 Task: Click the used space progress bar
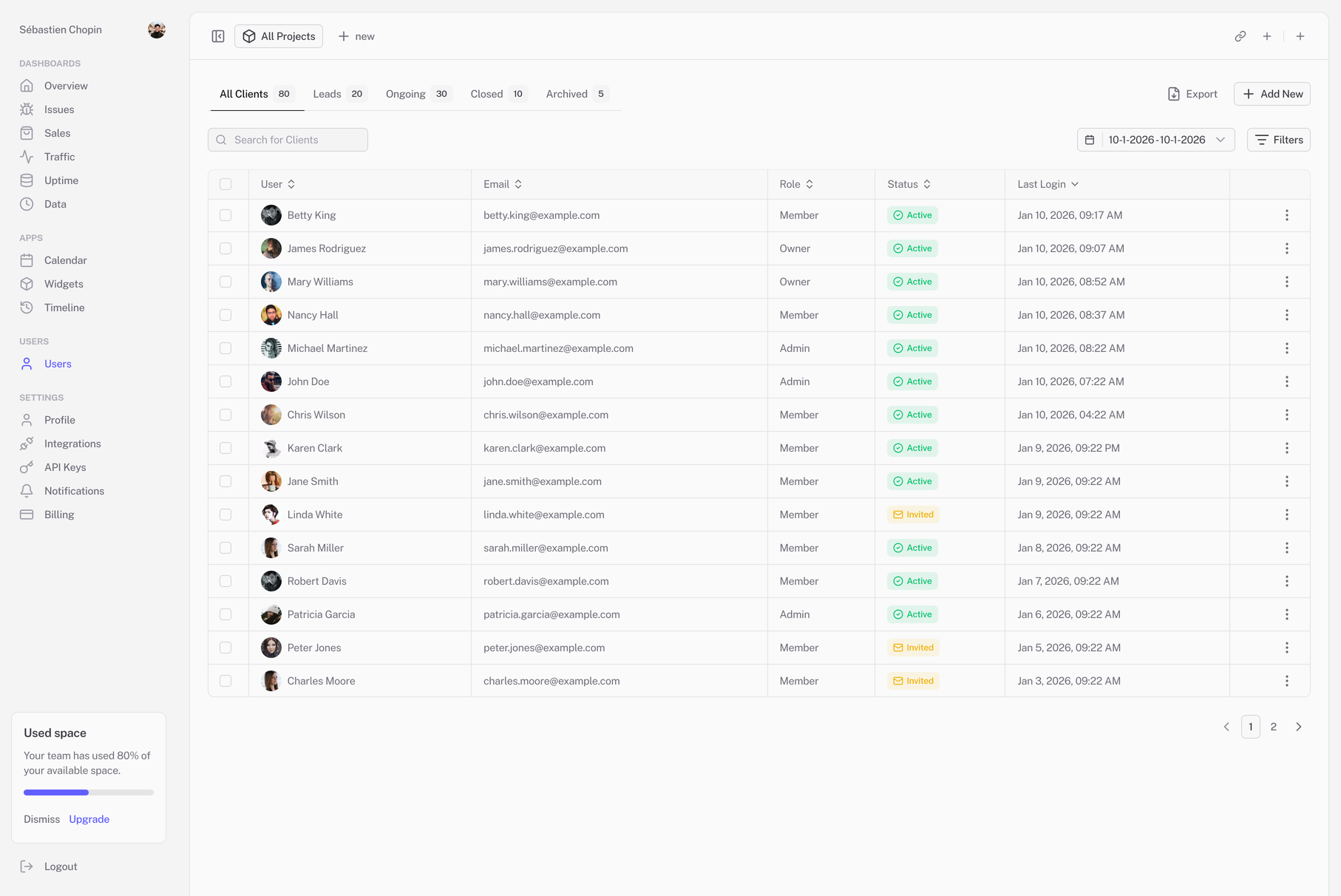(89, 793)
